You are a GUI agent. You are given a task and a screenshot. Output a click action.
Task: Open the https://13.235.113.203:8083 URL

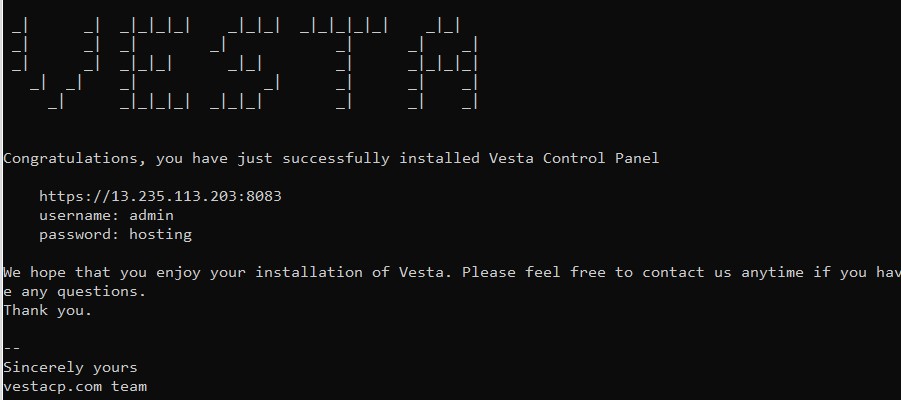(x=160, y=197)
